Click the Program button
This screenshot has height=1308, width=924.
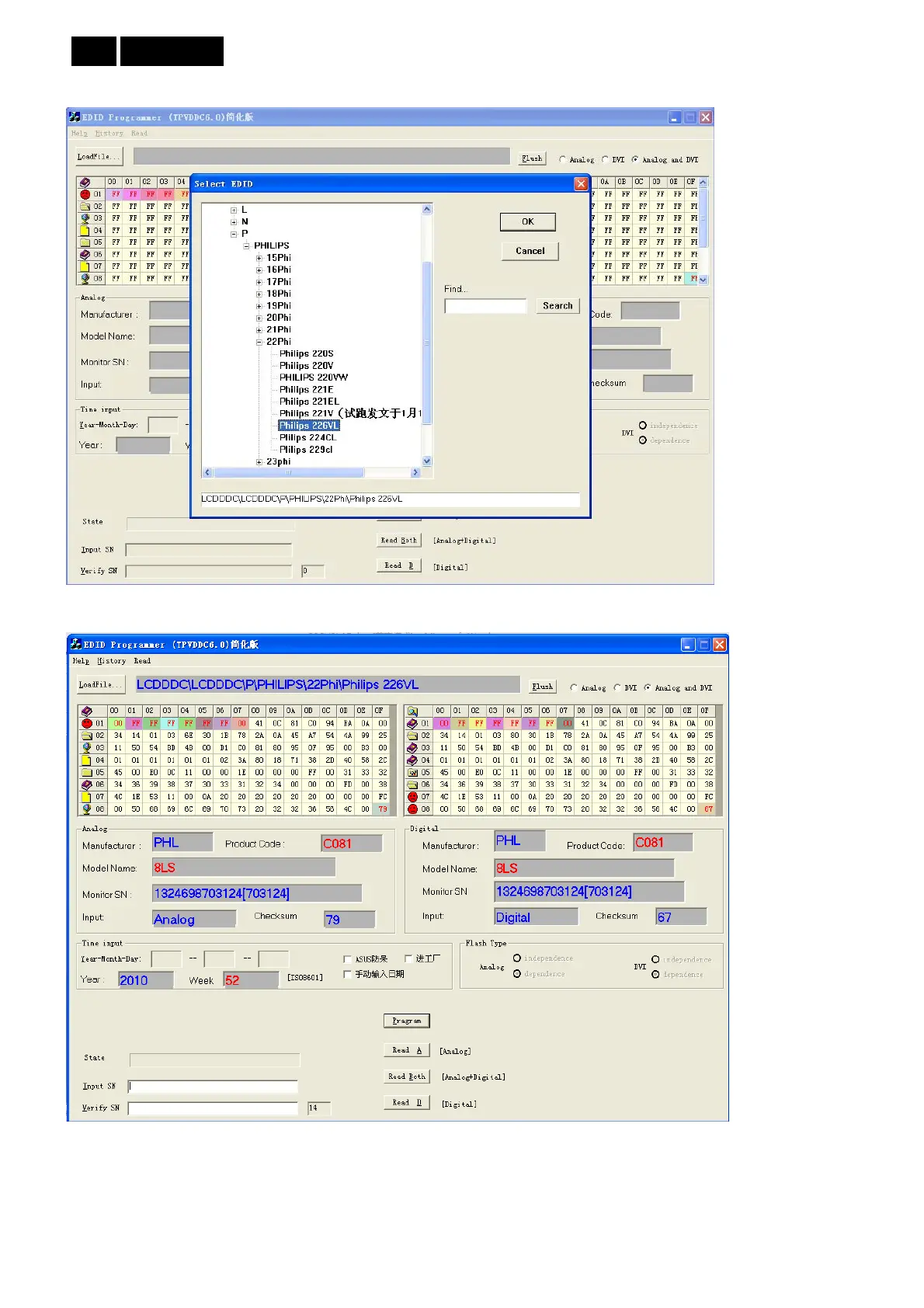pyautogui.click(x=407, y=1021)
